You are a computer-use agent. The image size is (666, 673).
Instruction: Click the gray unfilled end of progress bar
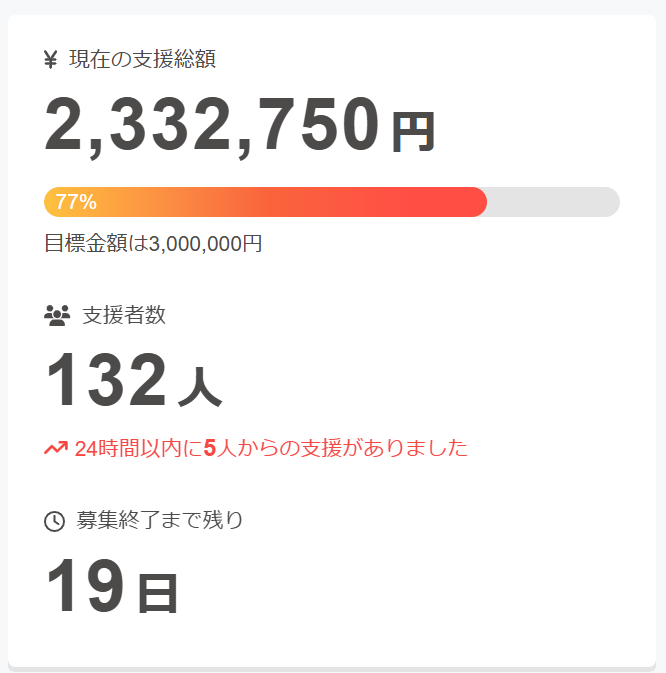(x=554, y=202)
